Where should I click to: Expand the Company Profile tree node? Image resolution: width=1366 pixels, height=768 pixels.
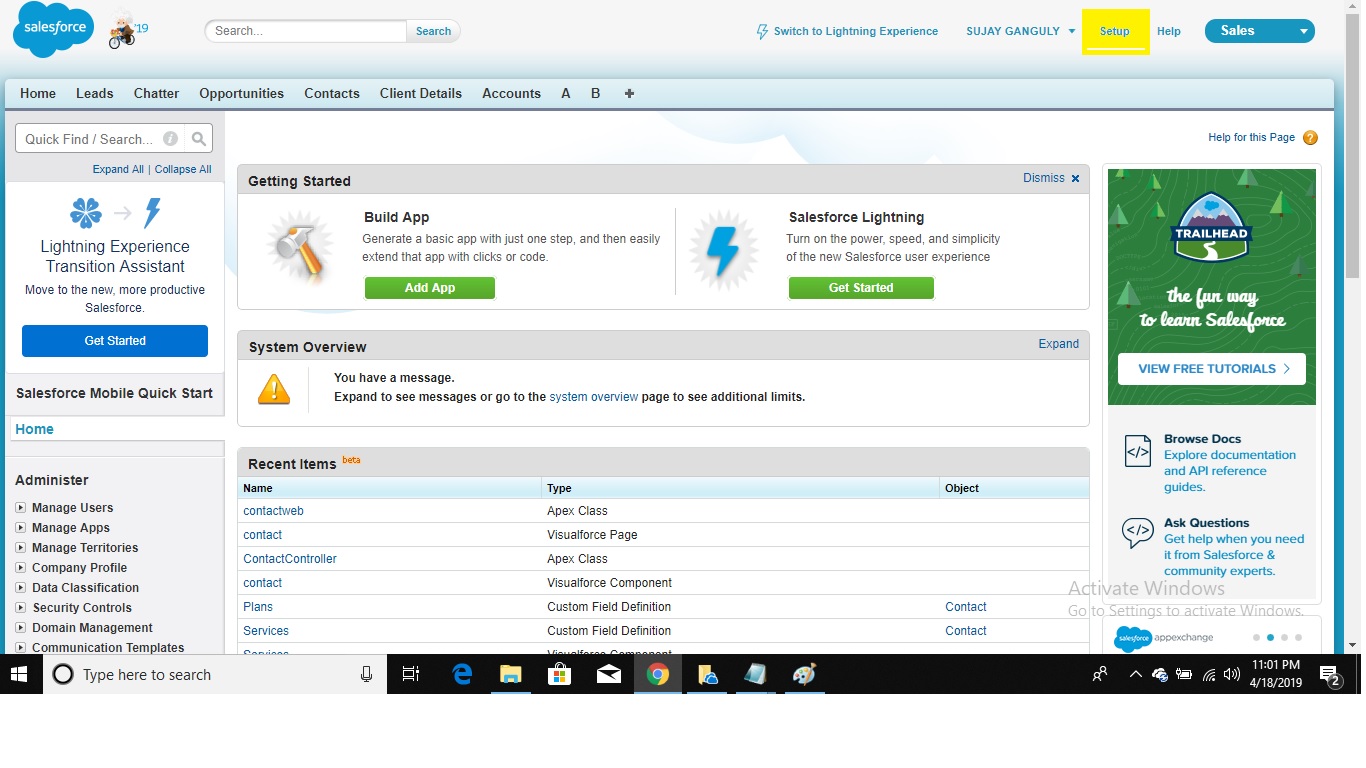click(x=21, y=568)
